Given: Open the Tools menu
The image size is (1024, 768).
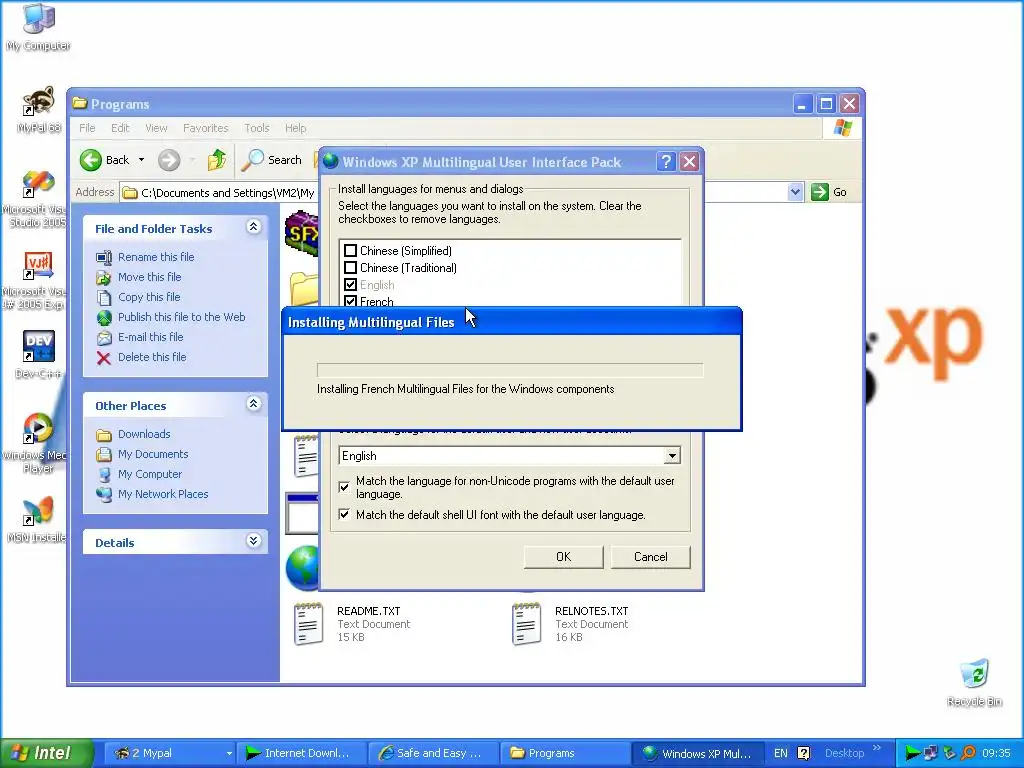Looking at the screenshot, I should 257,128.
